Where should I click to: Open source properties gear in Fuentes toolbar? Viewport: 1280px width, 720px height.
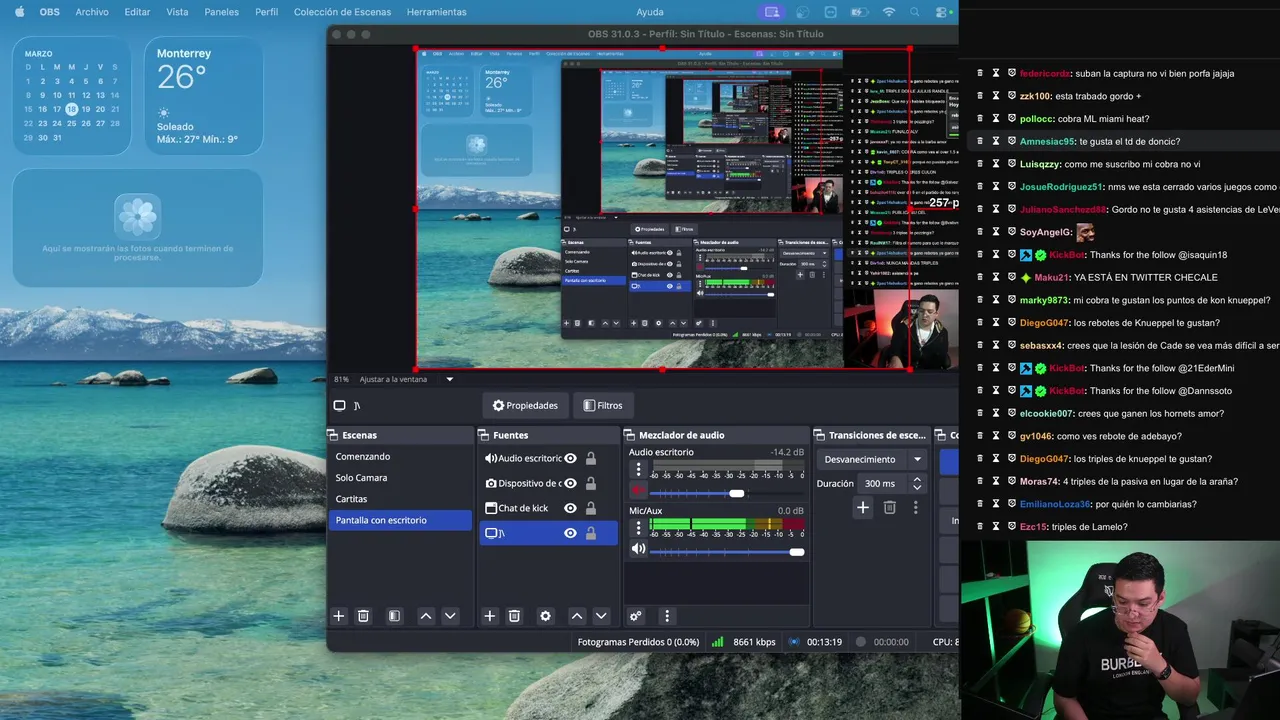click(x=545, y=616)
